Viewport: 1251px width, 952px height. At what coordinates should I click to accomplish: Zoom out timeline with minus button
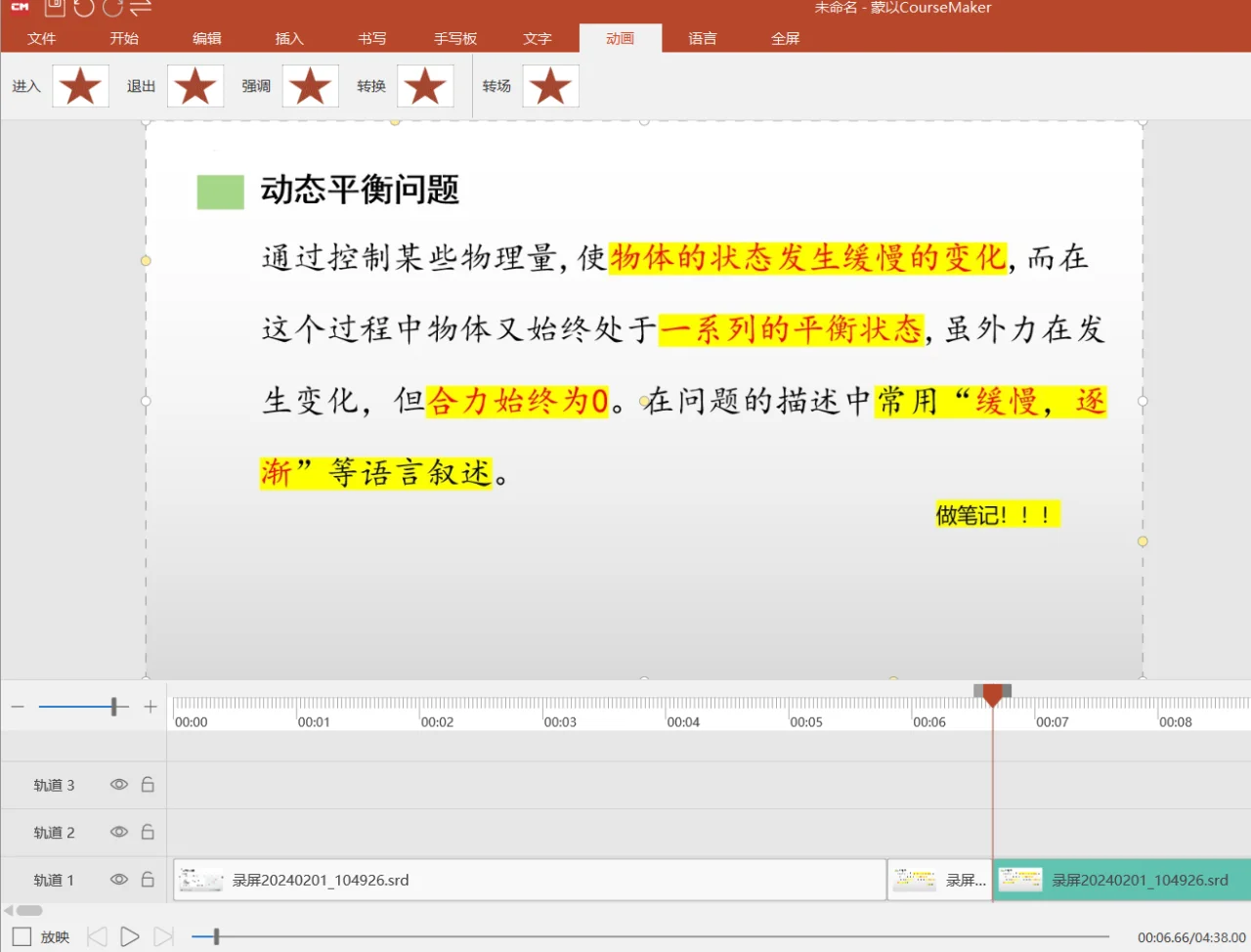pos(17,706)
